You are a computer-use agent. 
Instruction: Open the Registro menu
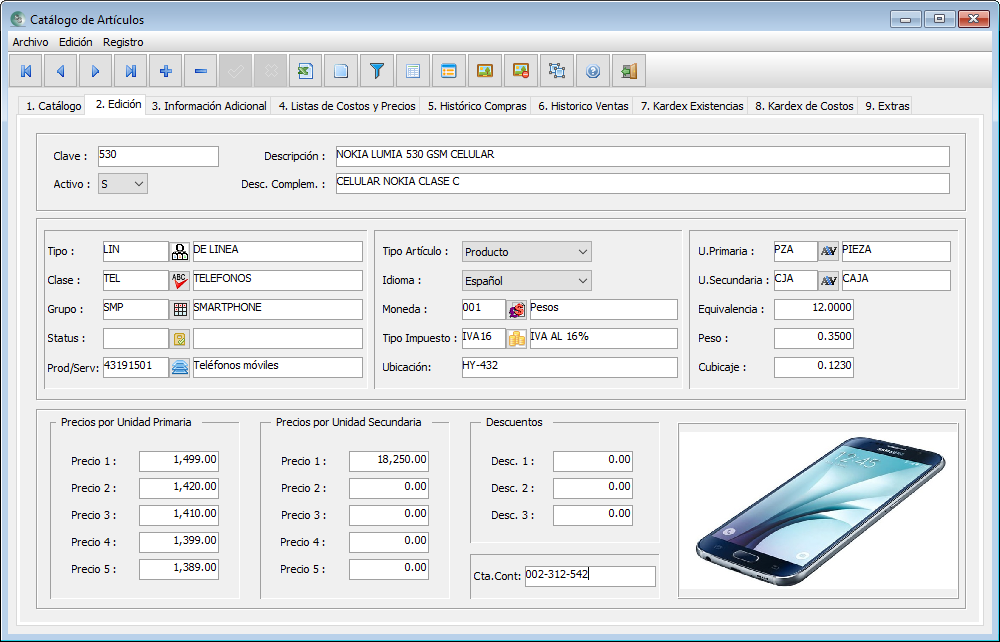pos(123,42)
